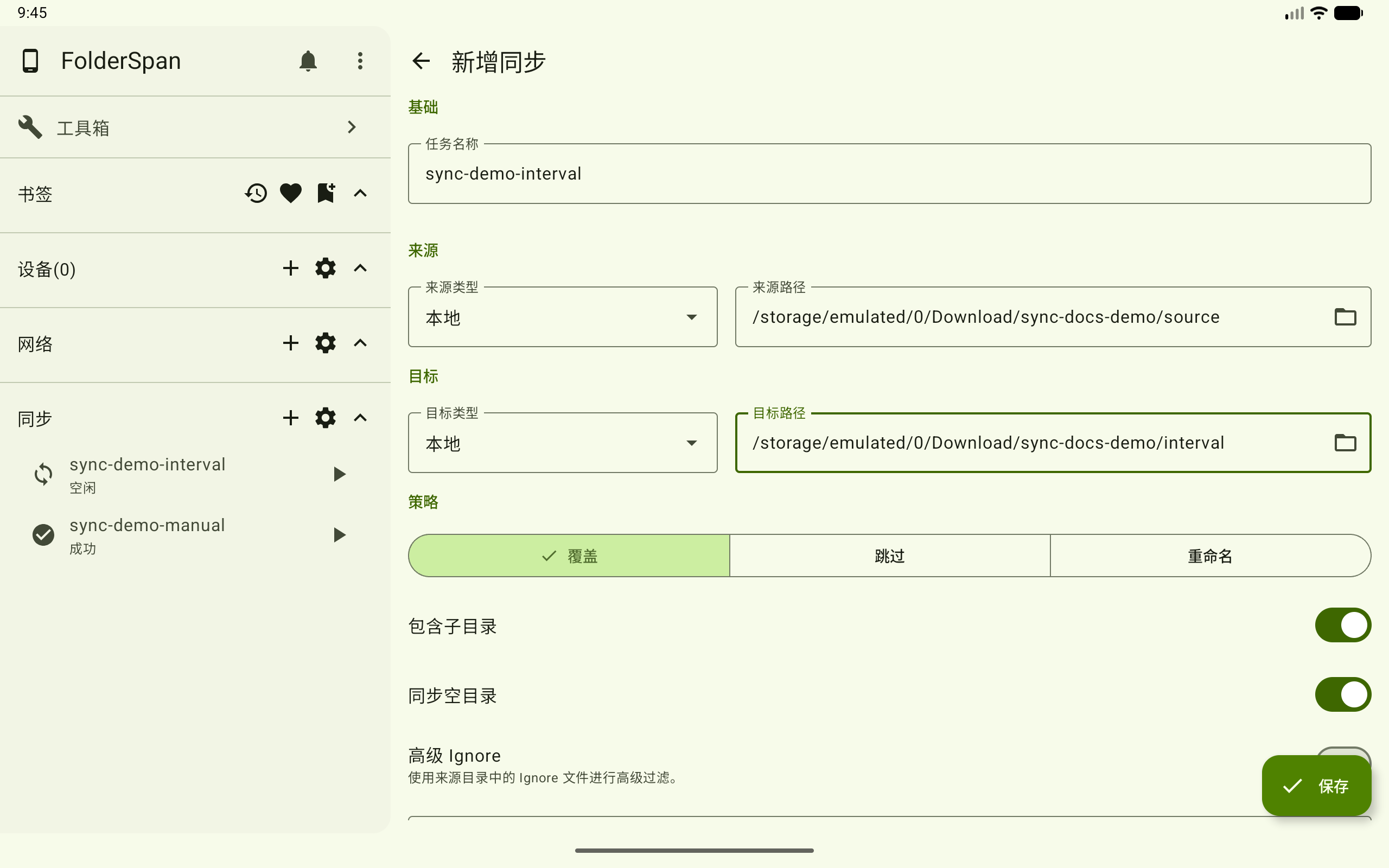Toggle 同步空目录 switch off
1389x868 pixels.
pos(1343,694)
